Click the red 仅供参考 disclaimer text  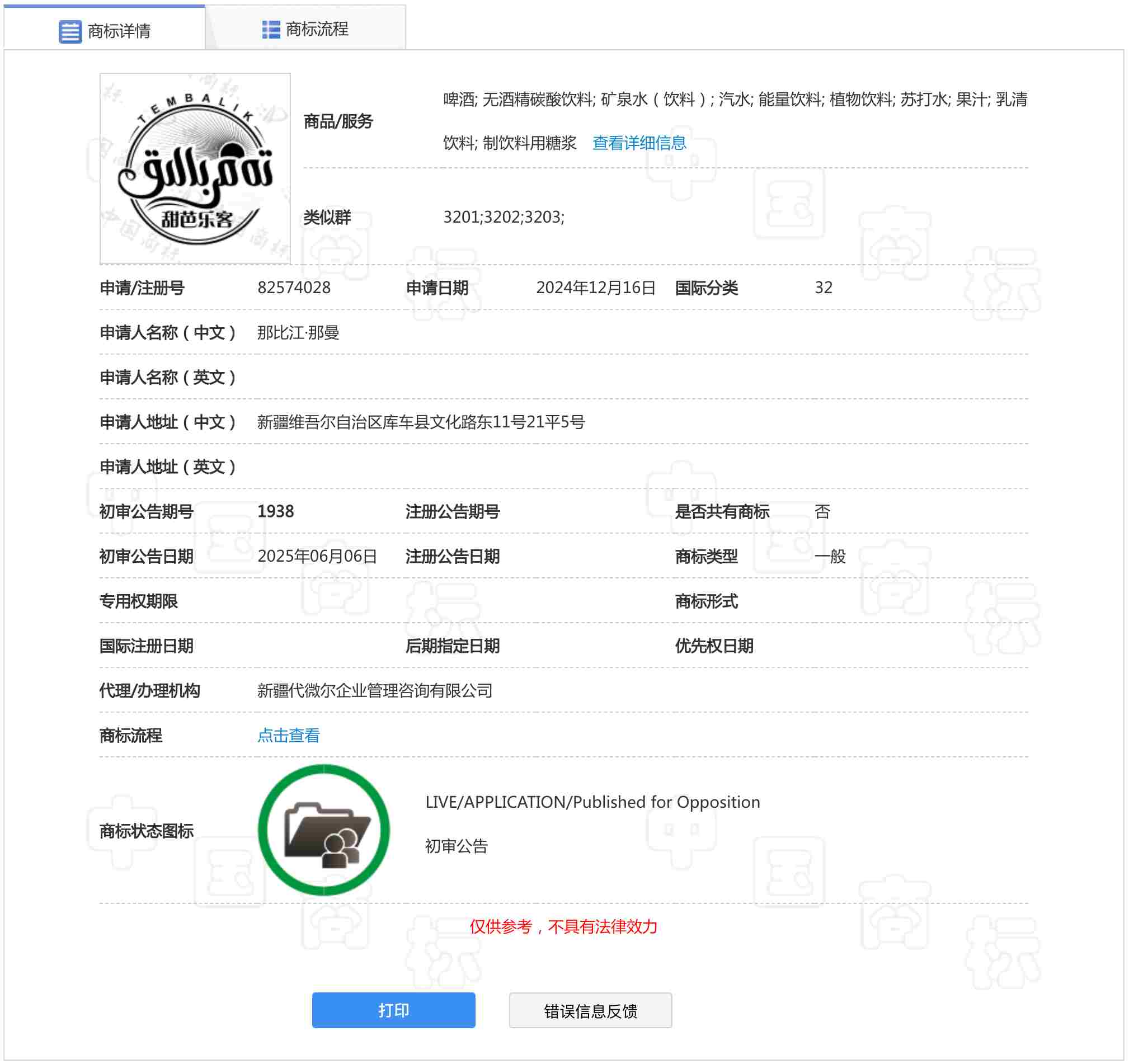(x=563, y=927)
